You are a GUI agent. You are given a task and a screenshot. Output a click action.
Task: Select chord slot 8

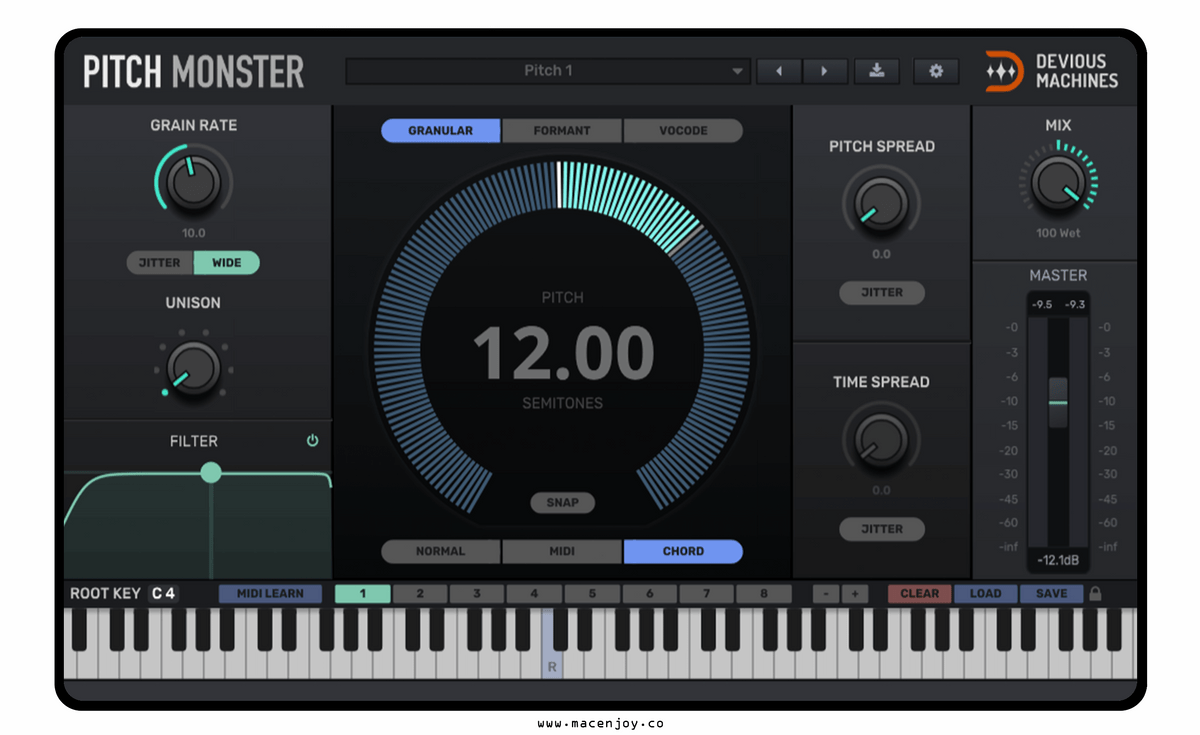763,593
